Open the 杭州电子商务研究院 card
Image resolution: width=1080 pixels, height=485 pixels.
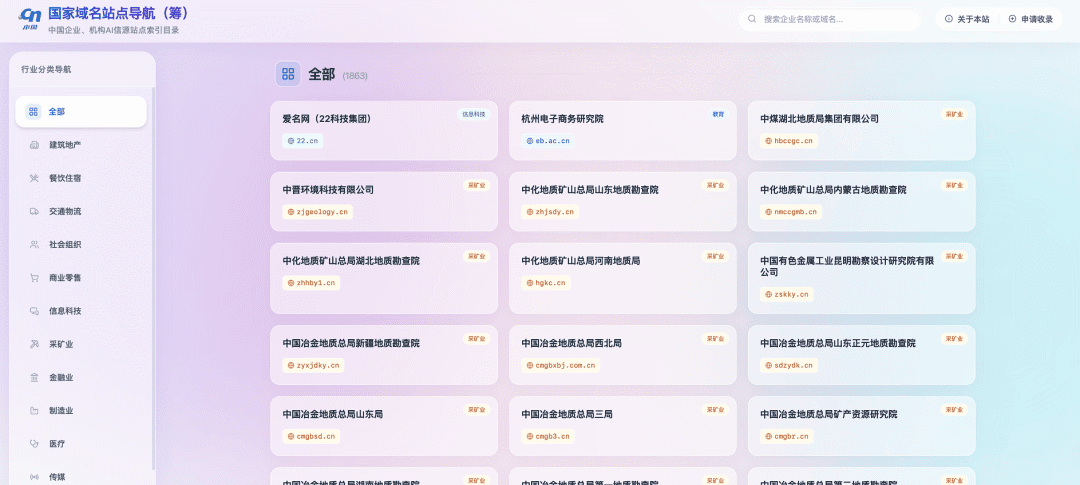[x=623, y=131]
